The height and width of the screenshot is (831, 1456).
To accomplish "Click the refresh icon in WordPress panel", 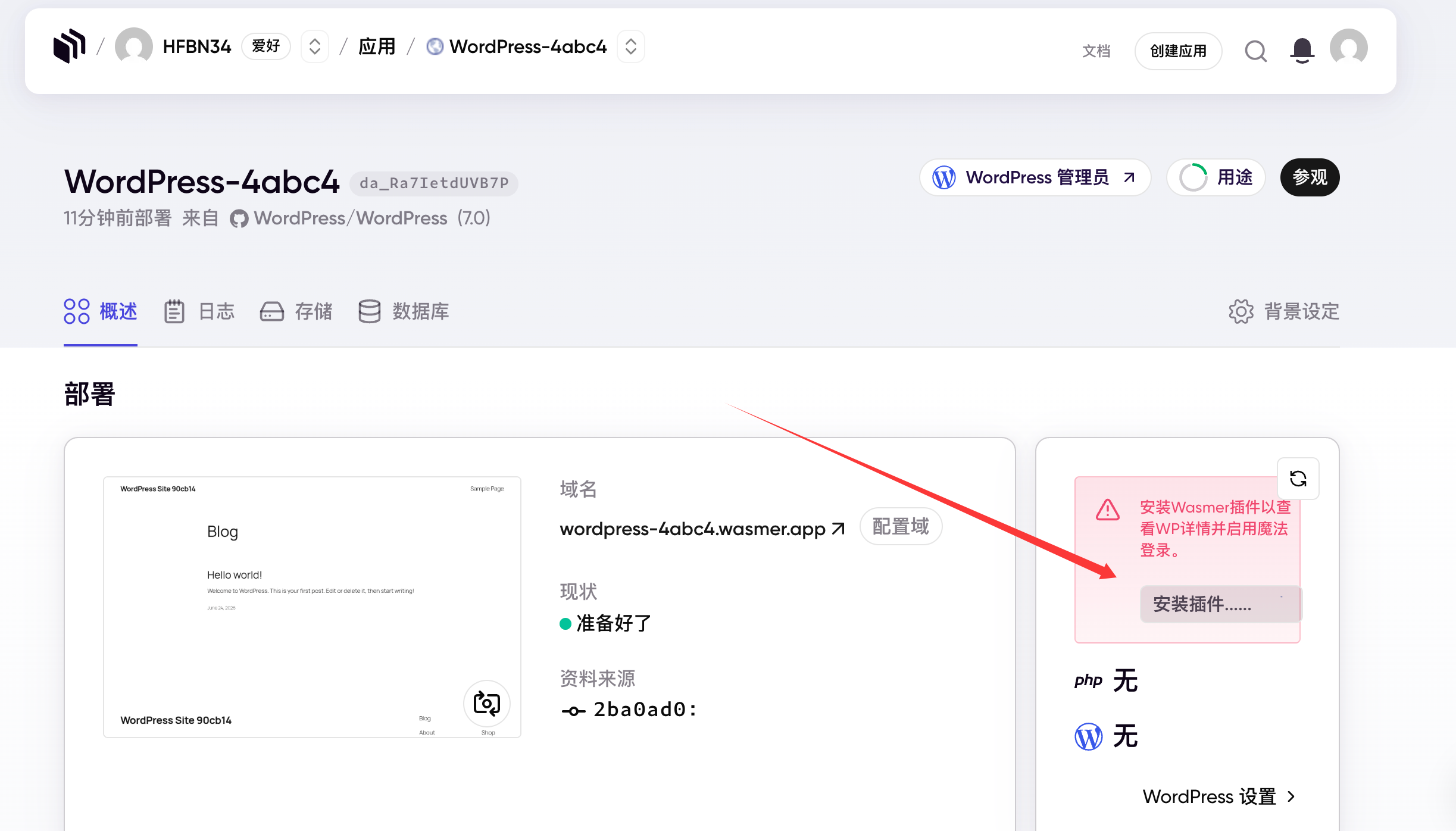I will (x=1298, y=479).
